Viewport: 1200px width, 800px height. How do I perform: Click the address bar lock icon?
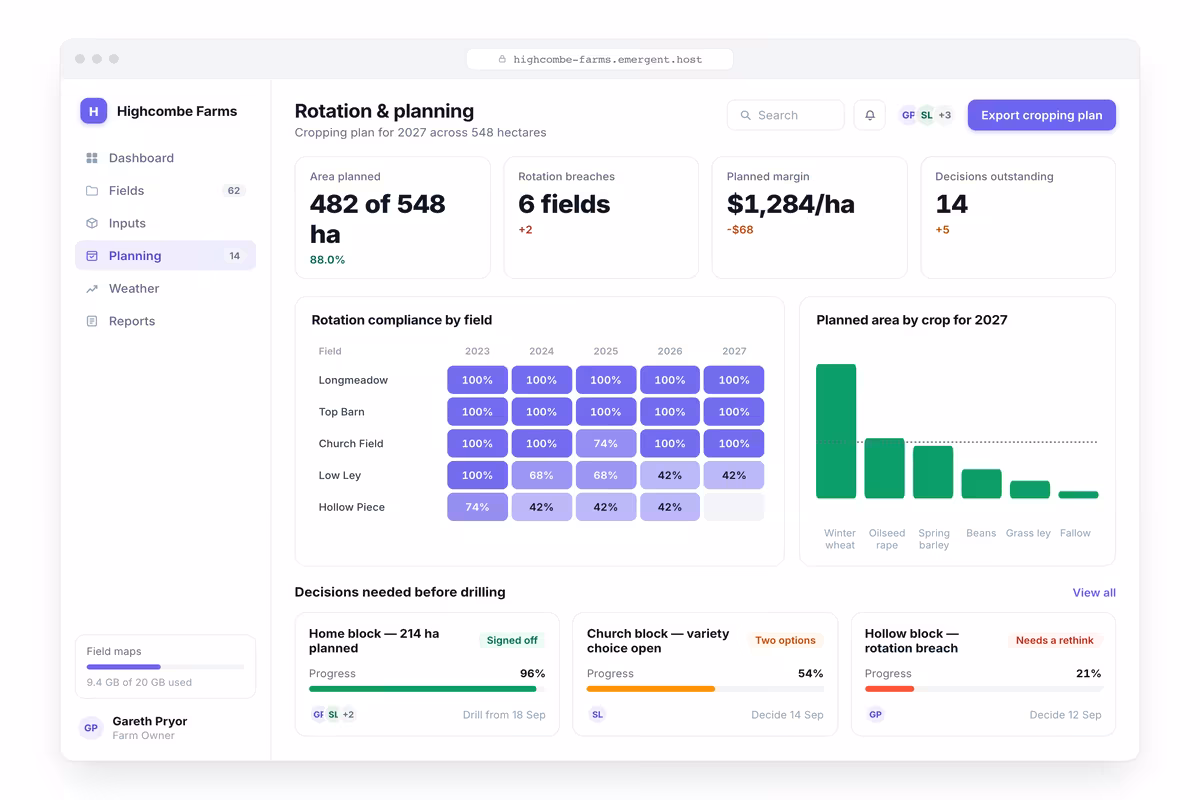(x=502, y=60)
